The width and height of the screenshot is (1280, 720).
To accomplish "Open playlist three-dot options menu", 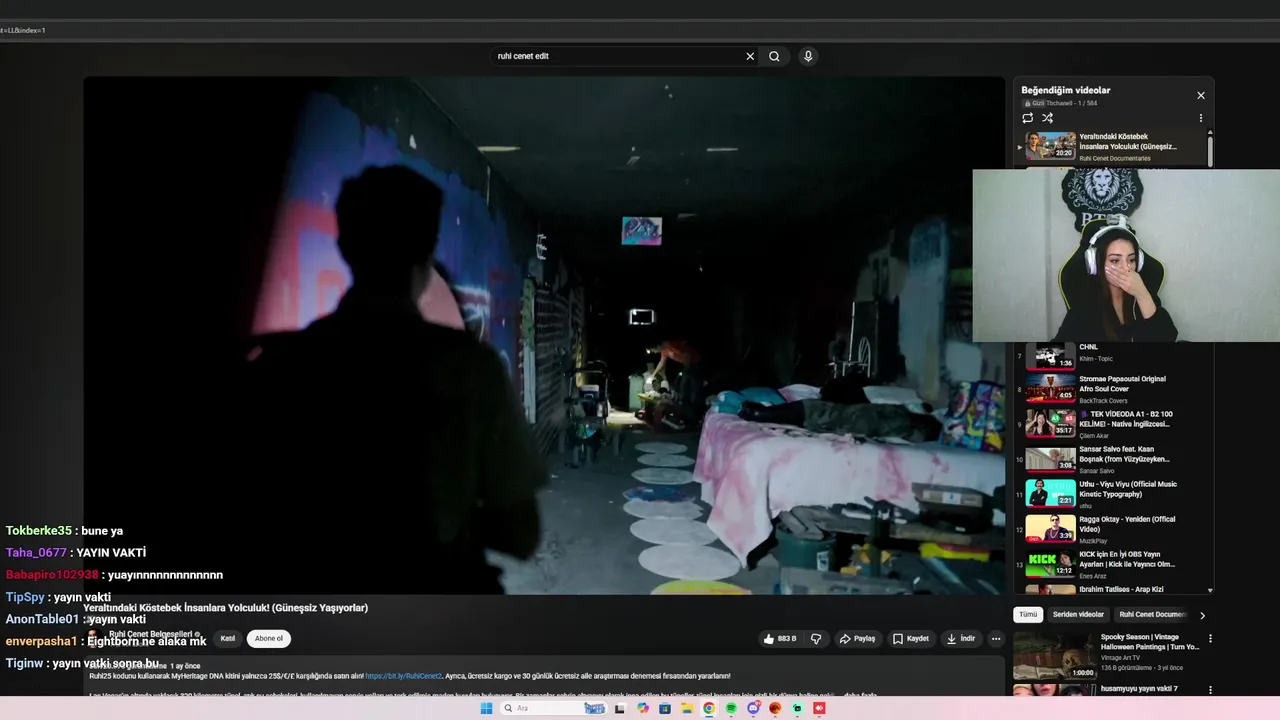I will tap(1201, 118).
